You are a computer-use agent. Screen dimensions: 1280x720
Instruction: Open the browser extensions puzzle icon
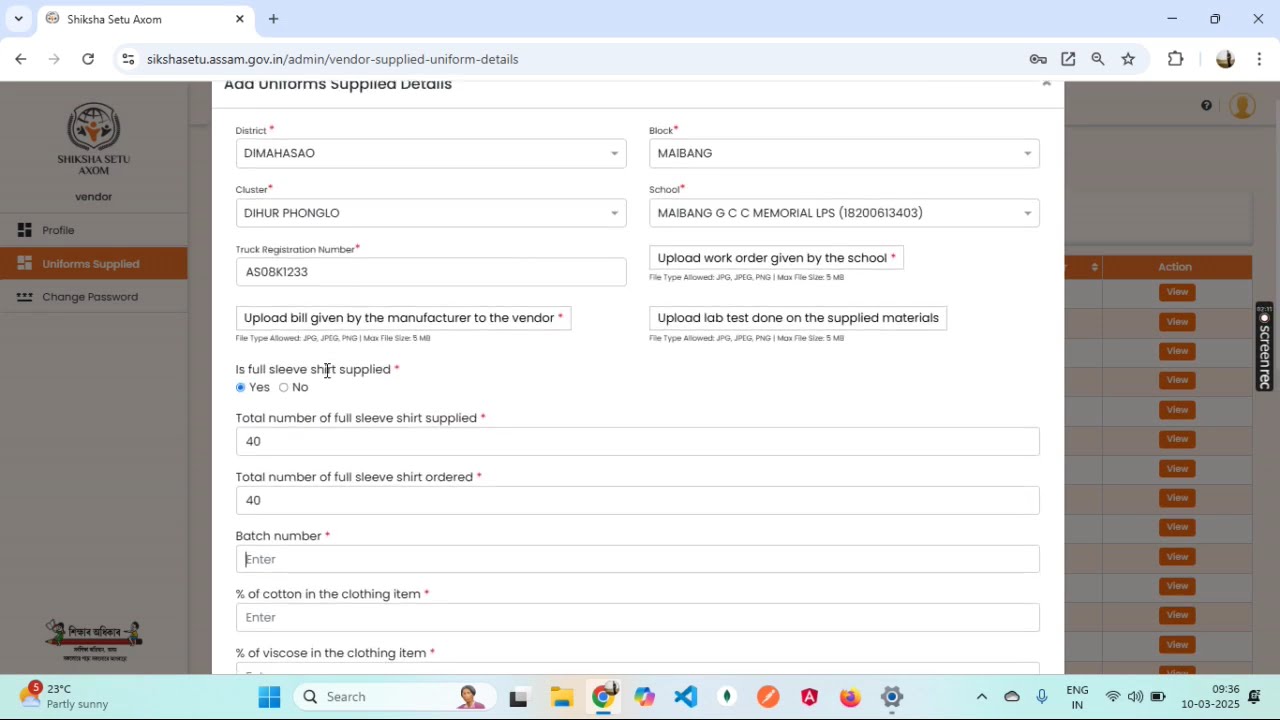pyautogui.click(x=1176, y=59)
